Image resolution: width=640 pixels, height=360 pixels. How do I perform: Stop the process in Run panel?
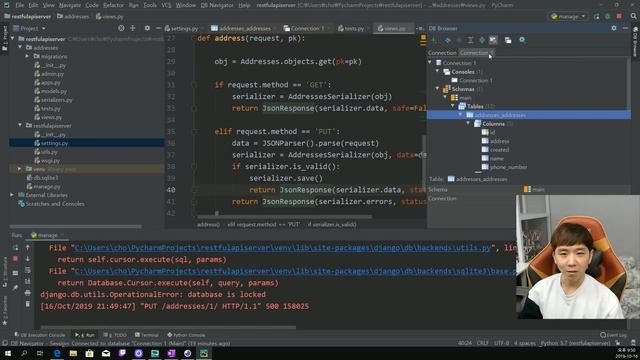[15, 259]
